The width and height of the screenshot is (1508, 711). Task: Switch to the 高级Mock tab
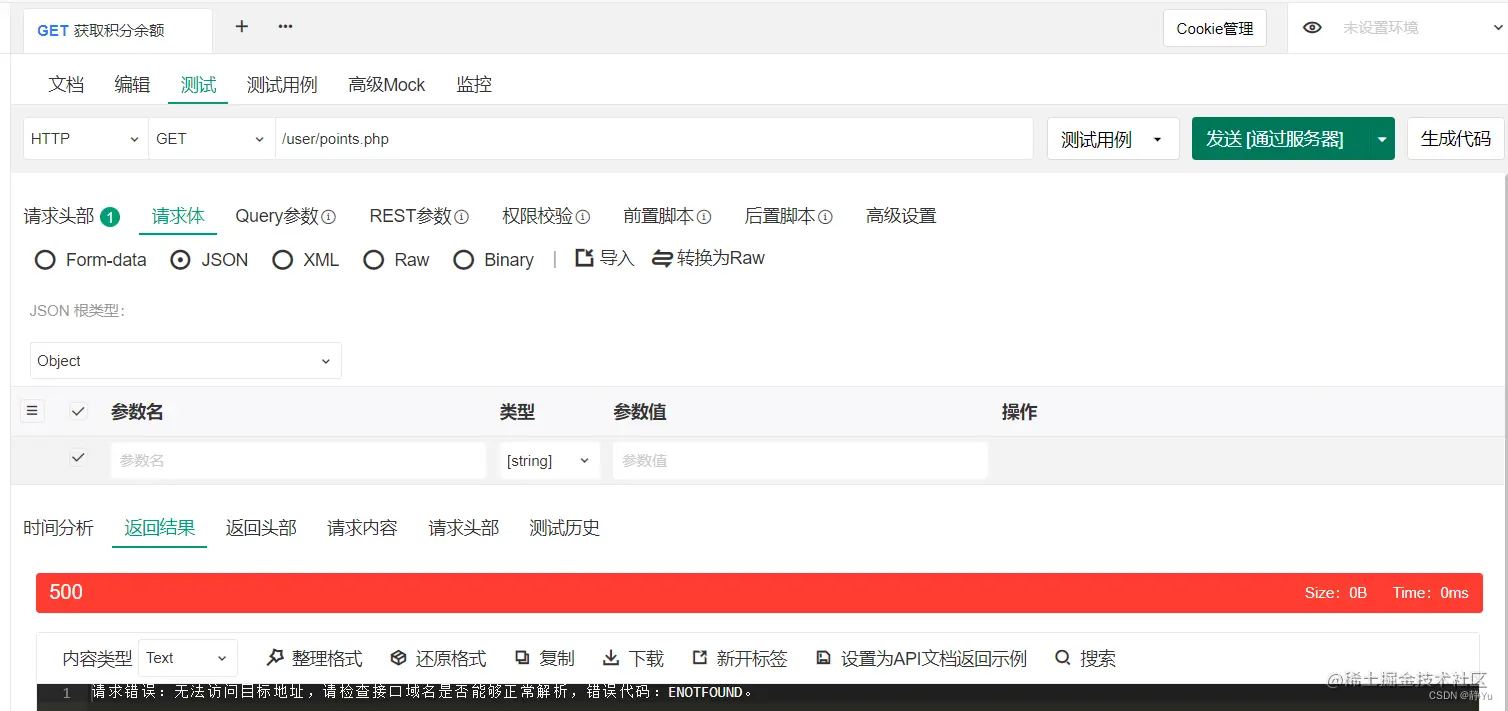[x=386, y=85]
